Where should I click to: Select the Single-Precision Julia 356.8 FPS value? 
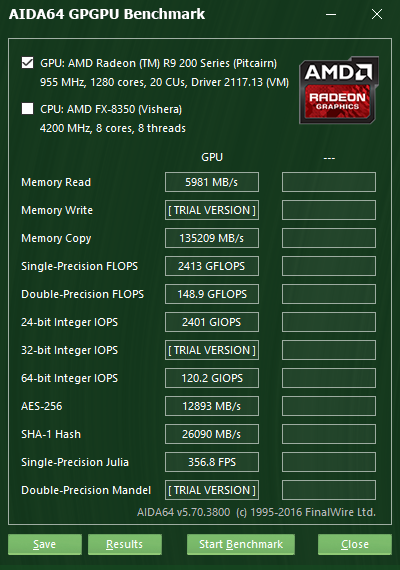(212, 462)
